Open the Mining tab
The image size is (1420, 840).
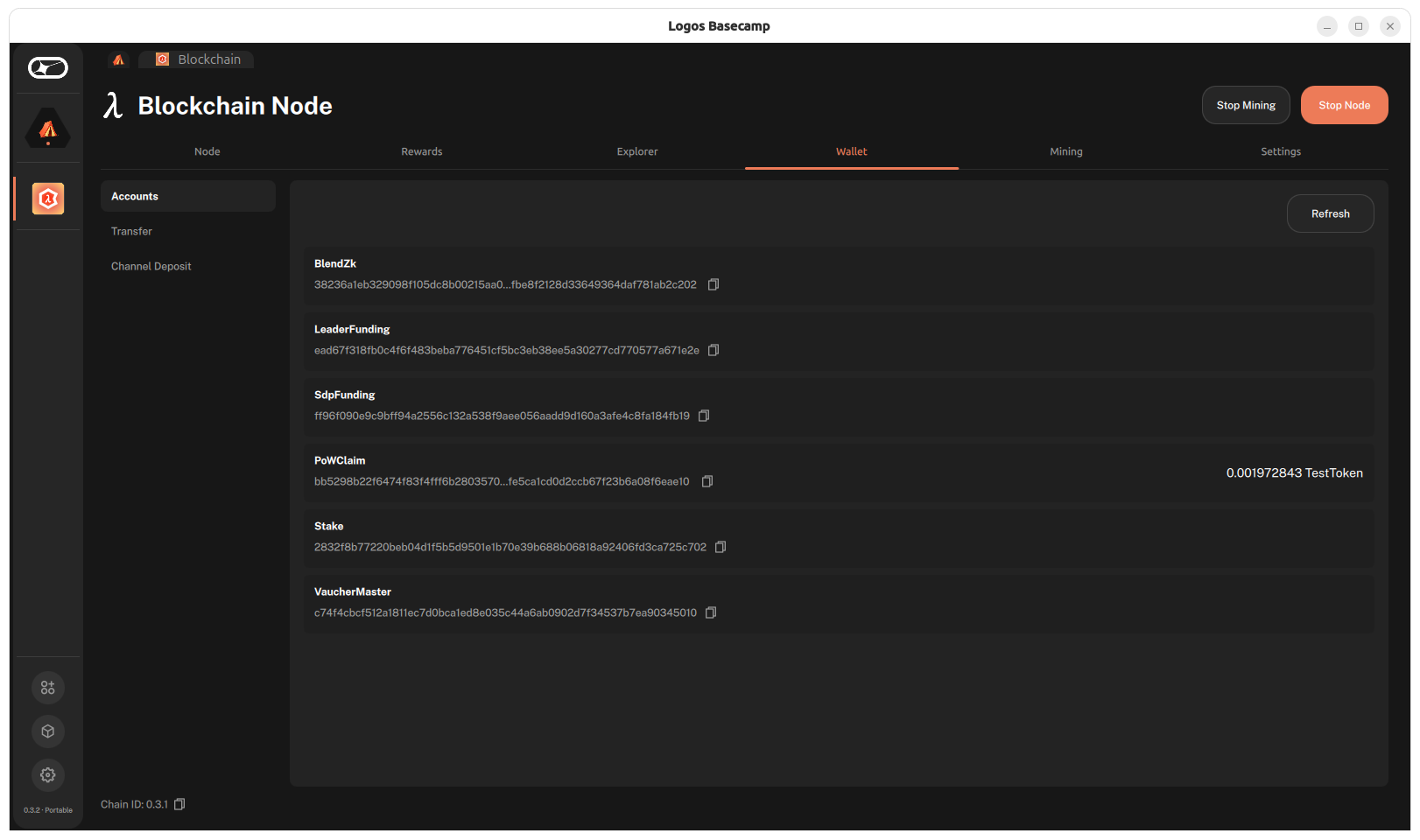coord(1066,151)
